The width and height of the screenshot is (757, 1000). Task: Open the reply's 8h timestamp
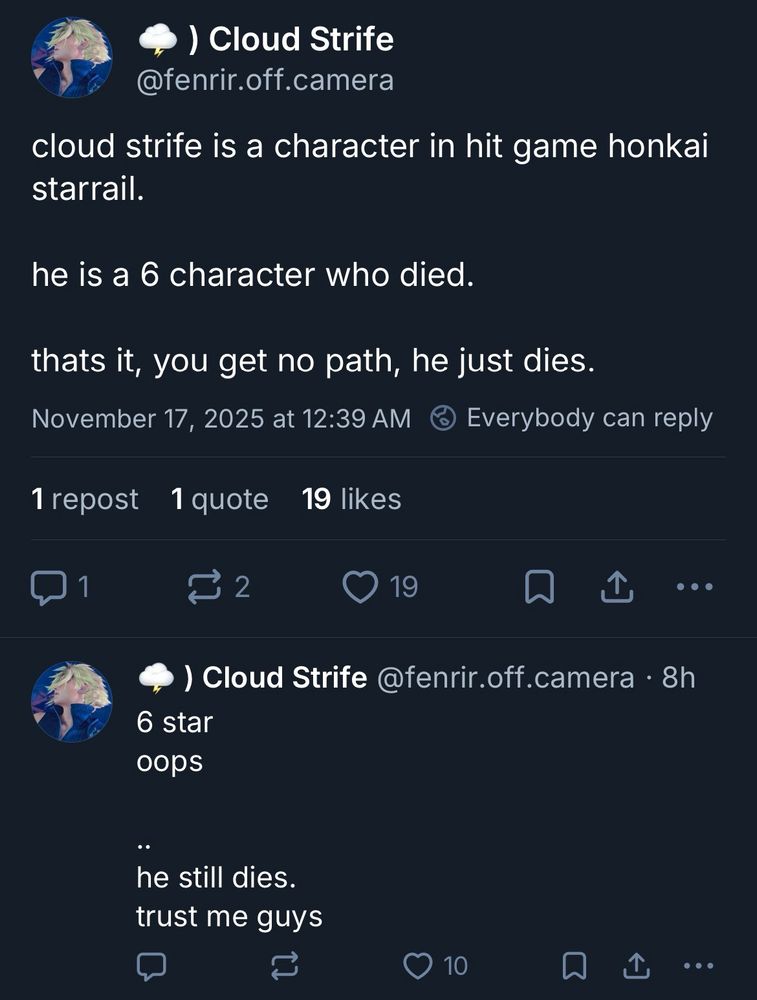[679, 678]
